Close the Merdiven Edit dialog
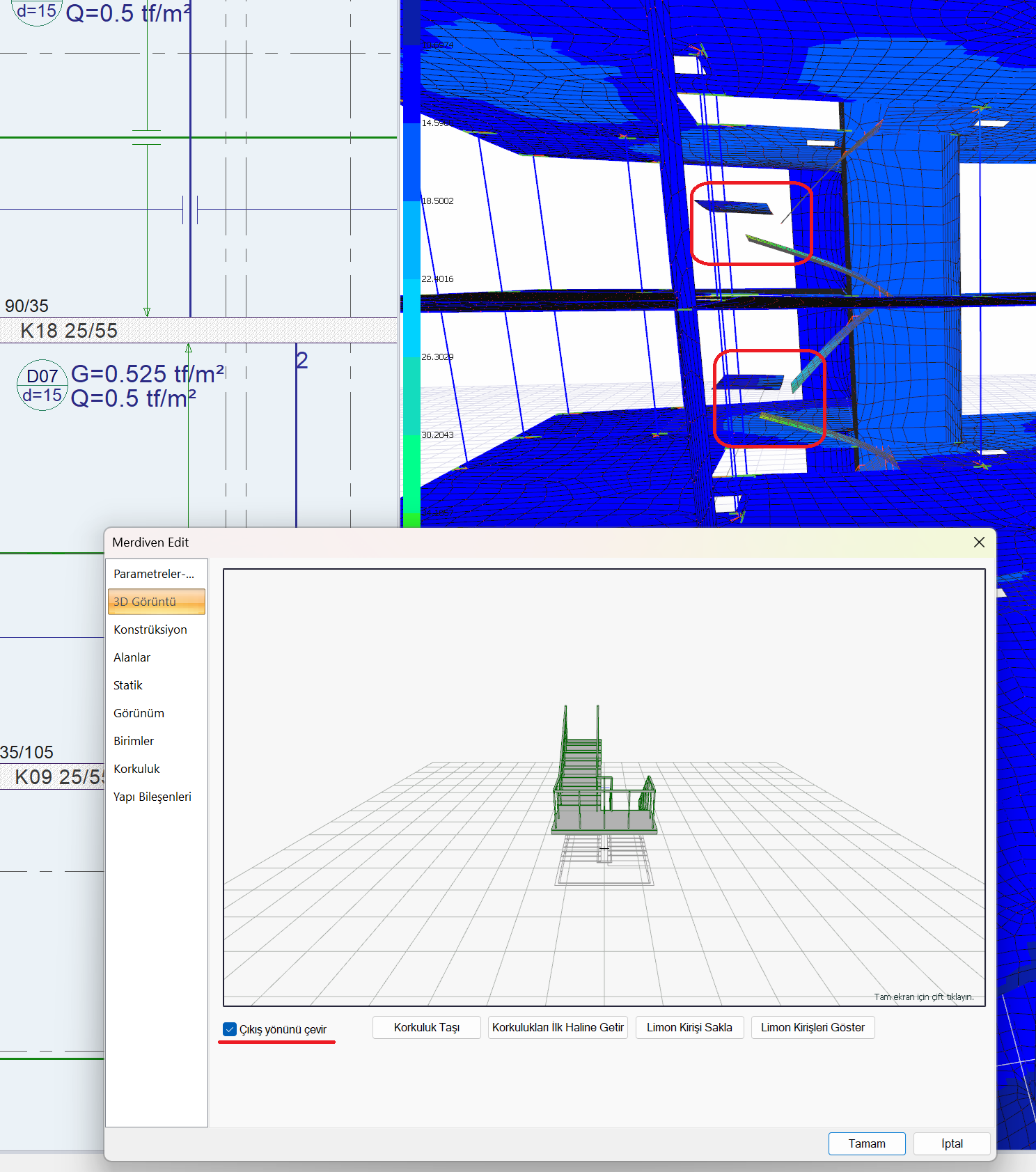This screenshot has width=1036, height=1172. click(979, 542)
